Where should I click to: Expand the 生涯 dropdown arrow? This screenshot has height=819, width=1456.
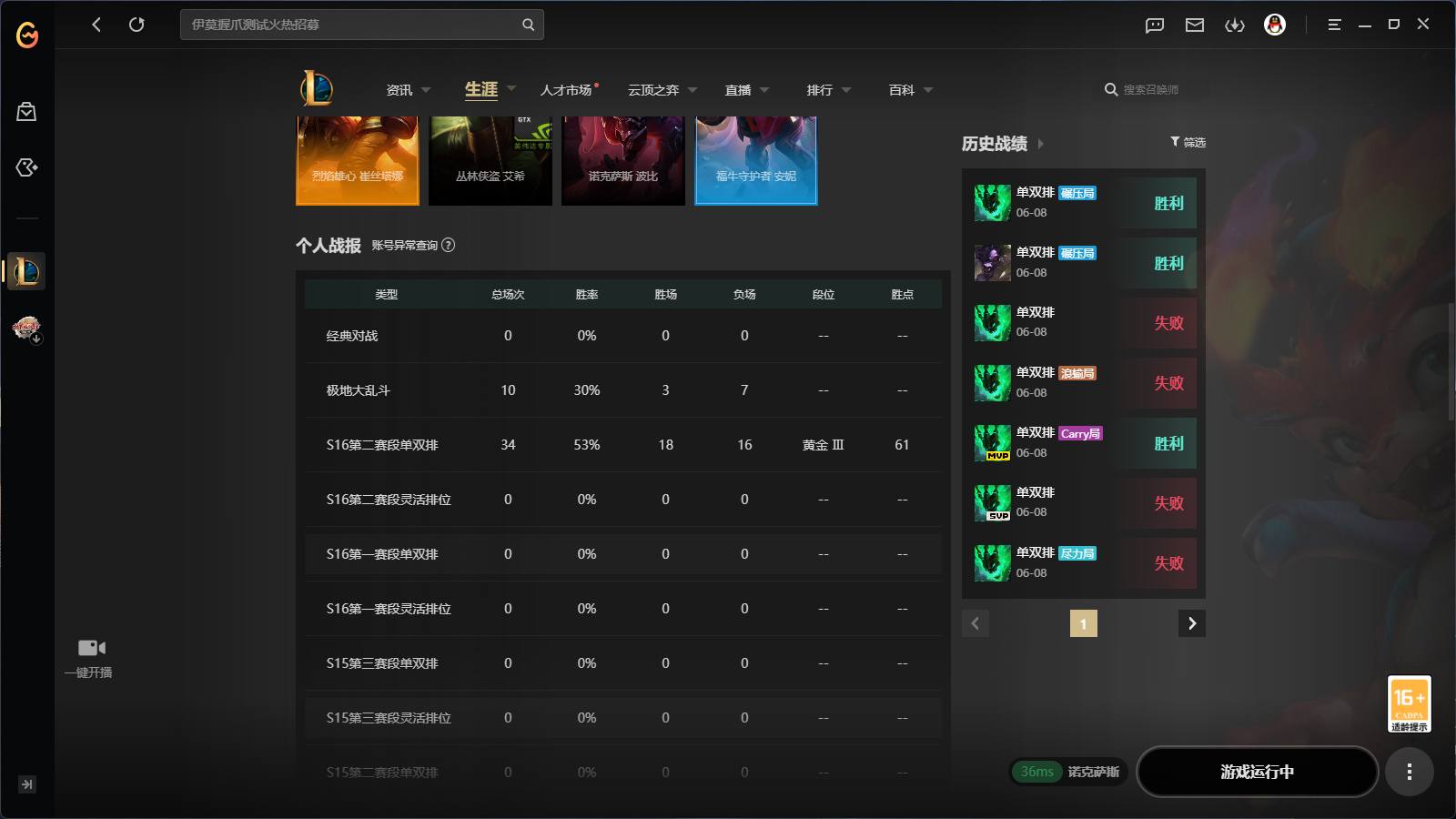coord(511,88)
